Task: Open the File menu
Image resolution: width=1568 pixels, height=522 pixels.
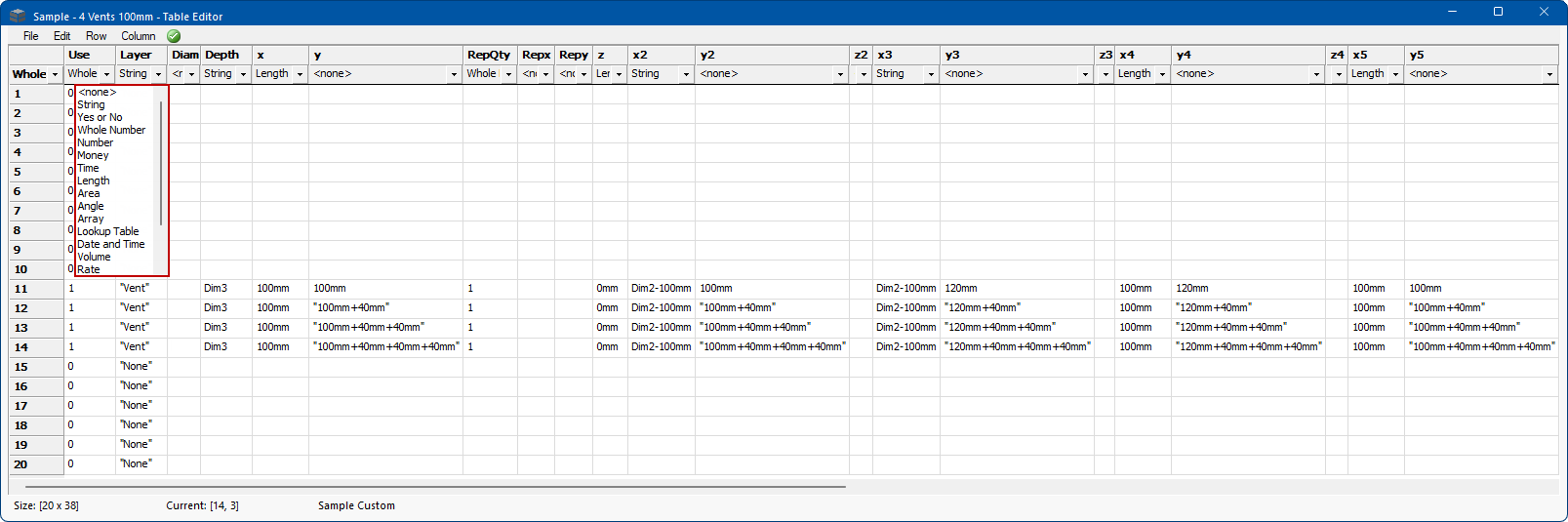Action: point(30,36)
